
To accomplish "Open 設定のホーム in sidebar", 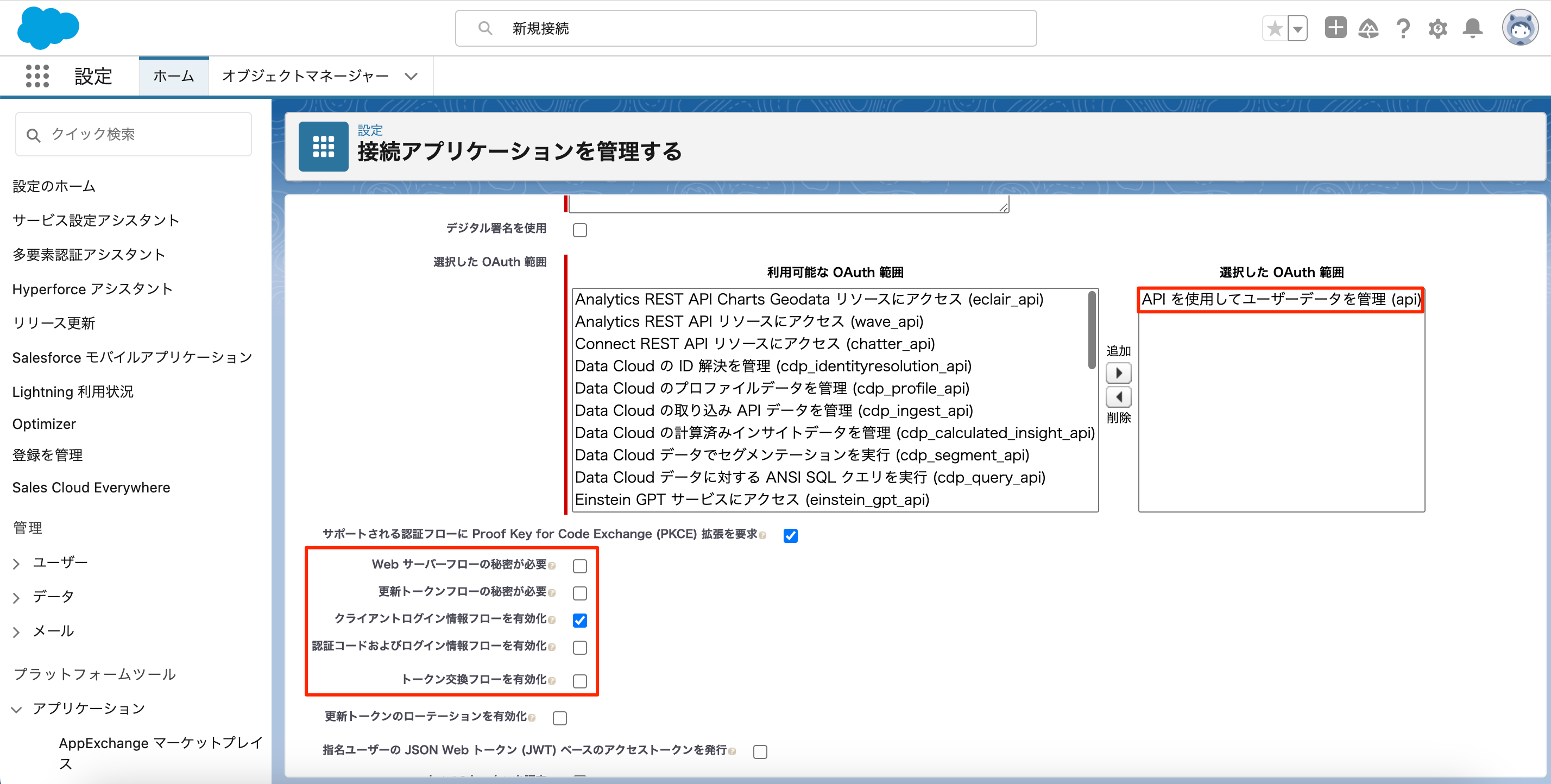I will click(54, 186).
